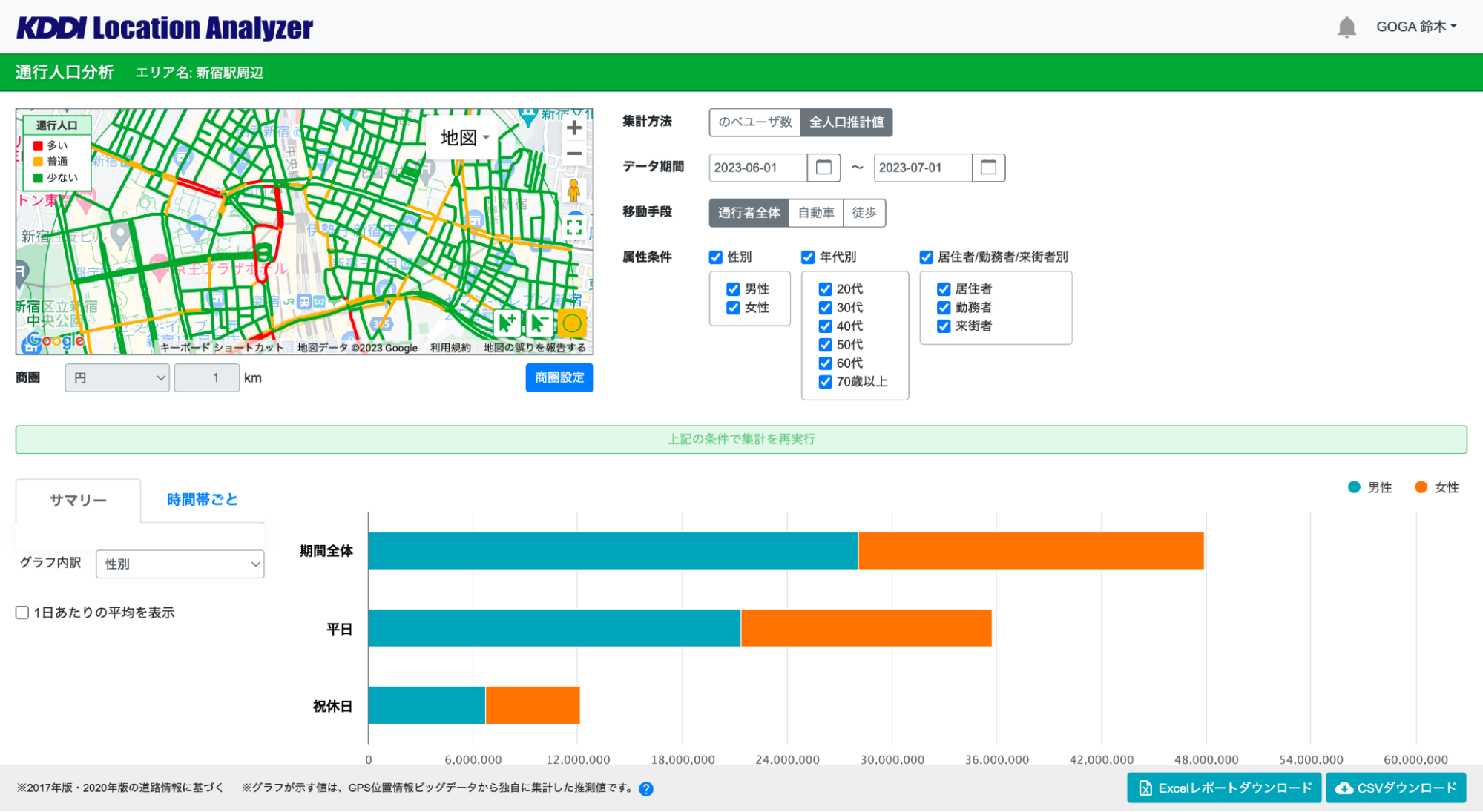
Task: Enable 1日あたりの平均を表示 checkbox
Action: [22, 613]
